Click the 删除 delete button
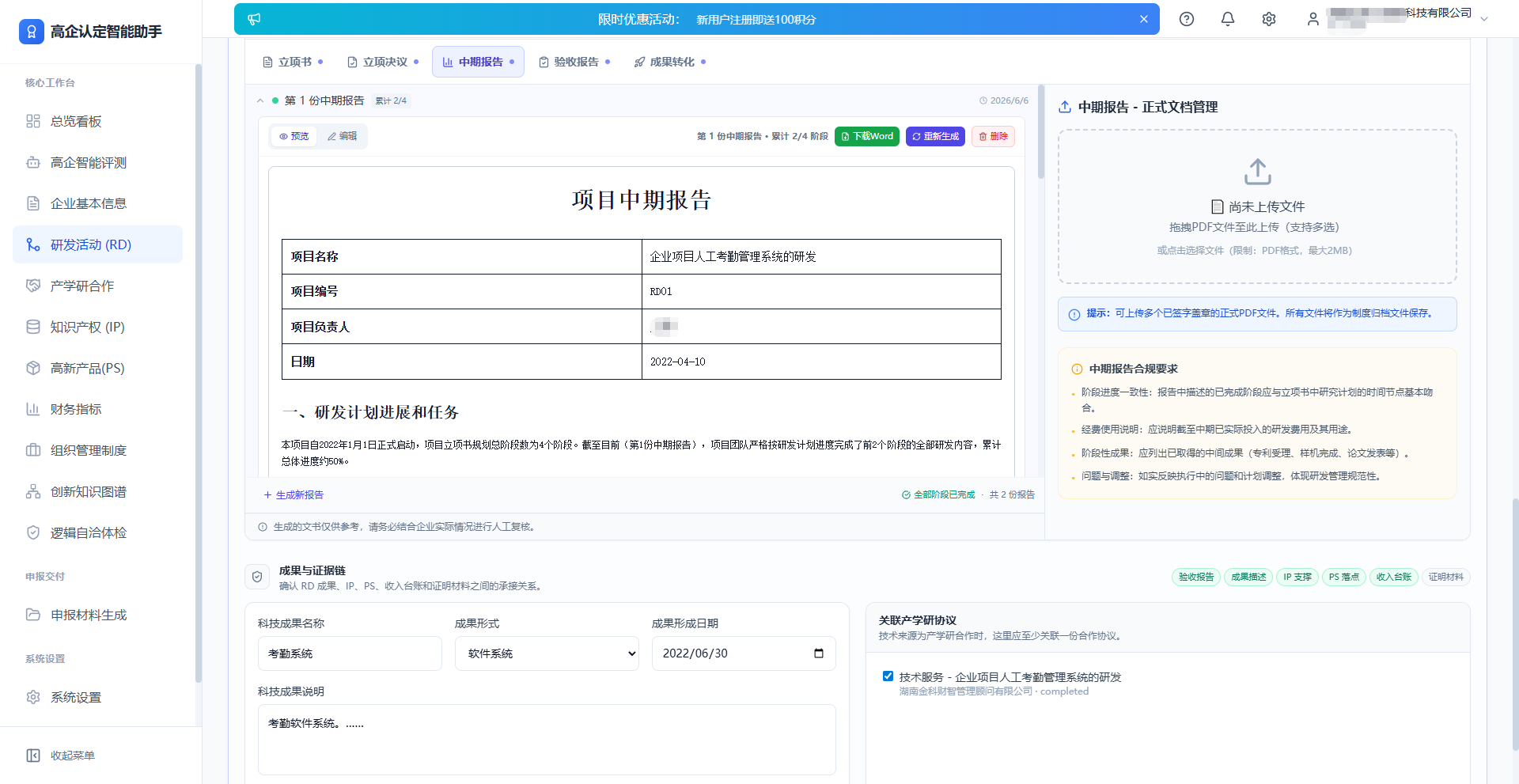This screenshot has height=784, width=1519. pos(993,136)
